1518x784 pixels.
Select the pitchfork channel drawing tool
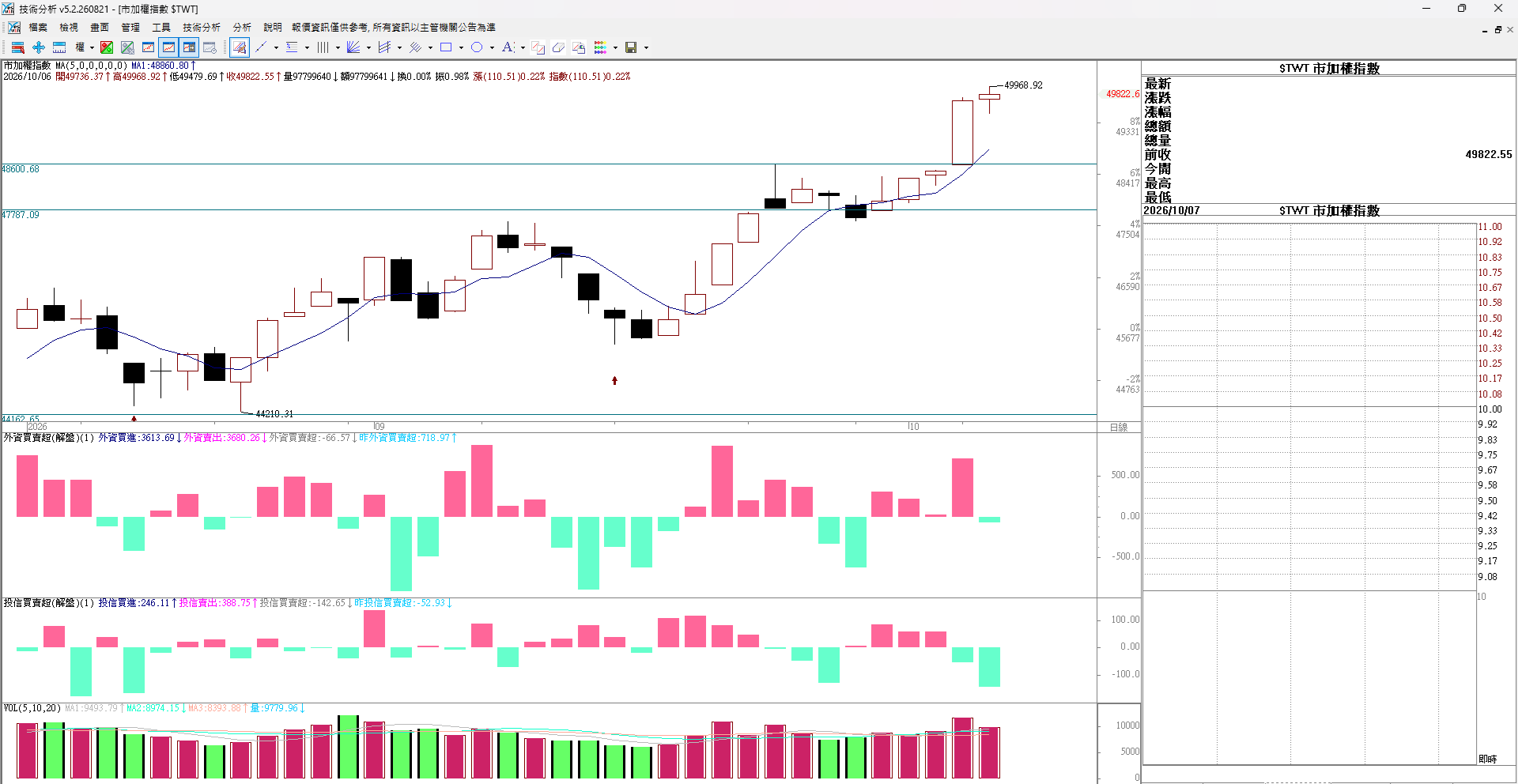(x=384, y=47)
